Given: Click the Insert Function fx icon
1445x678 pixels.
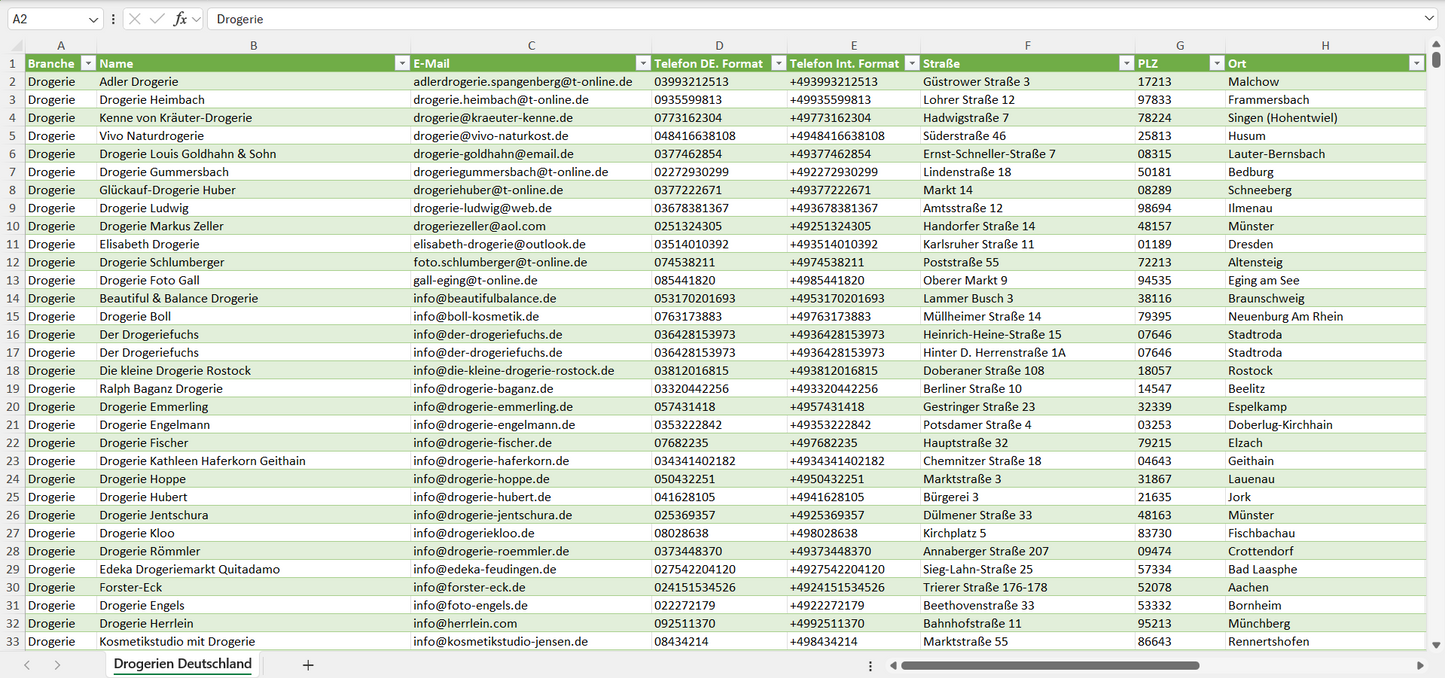Looking at the screenshot, I should pyautogui.click(x=180, y=19).
